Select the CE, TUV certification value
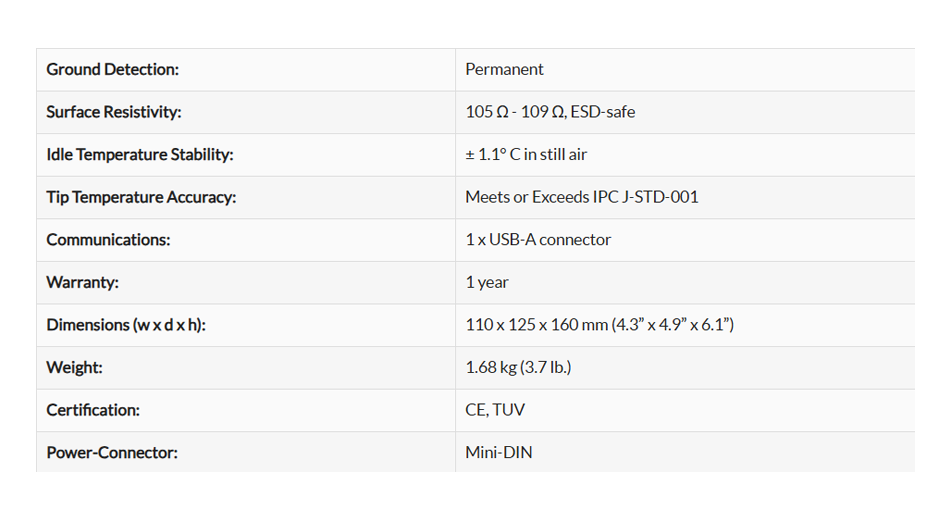Viewport: 950px width, 520px height. (x=495, y=410)
